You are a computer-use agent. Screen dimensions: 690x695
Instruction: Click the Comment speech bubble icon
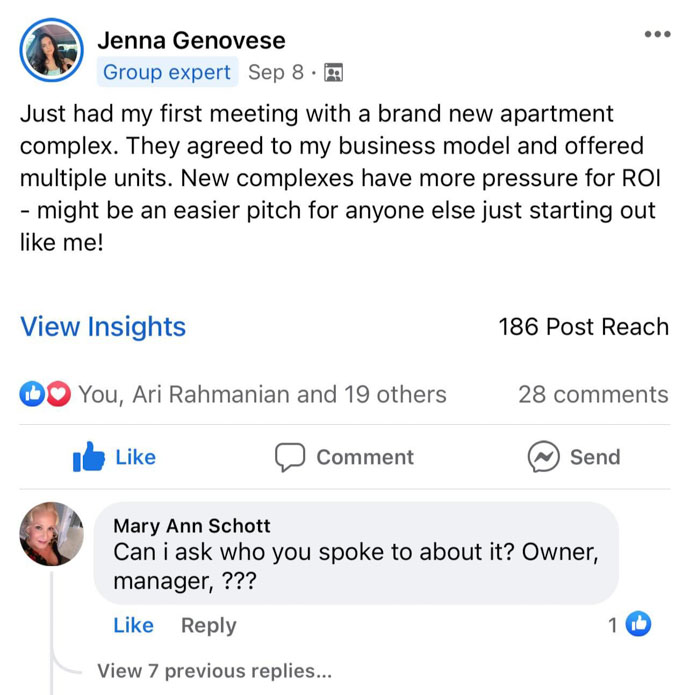click(290, 457)
